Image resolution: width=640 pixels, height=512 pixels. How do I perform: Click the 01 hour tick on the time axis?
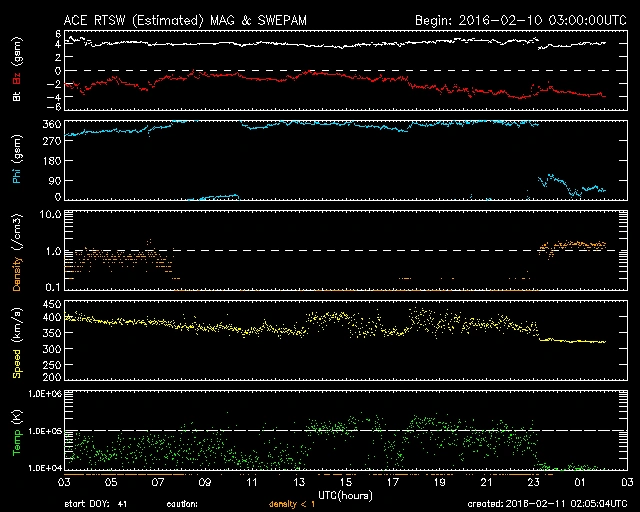click(x=580, y=483)
